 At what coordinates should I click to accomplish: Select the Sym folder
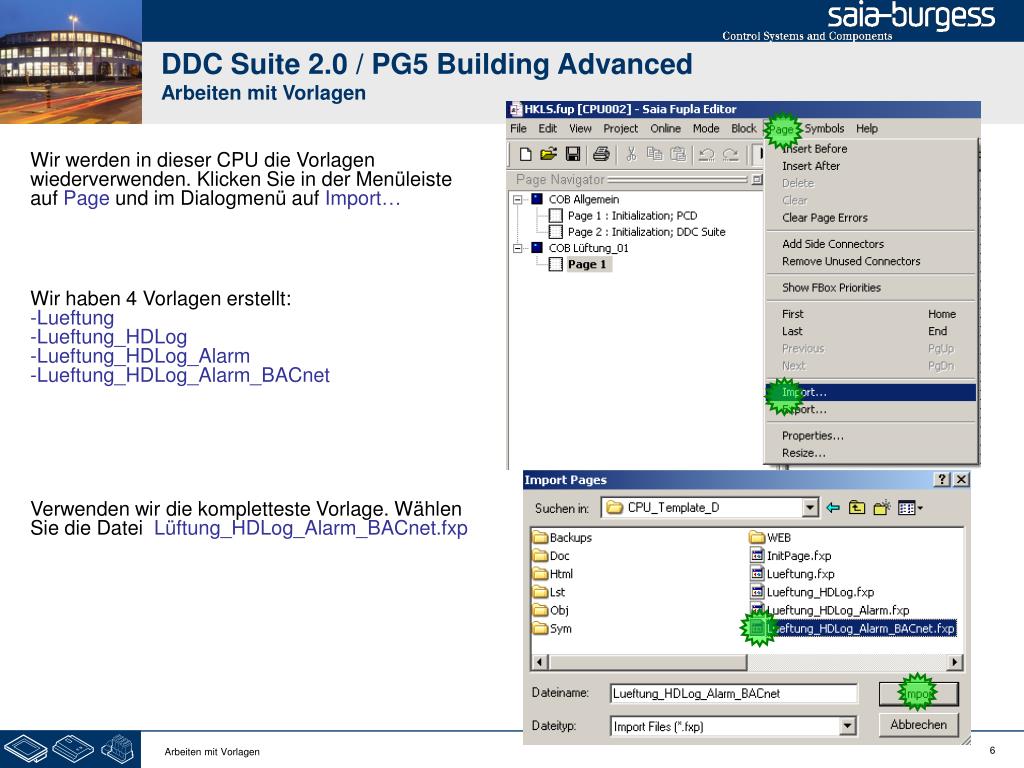click(552, 628)
